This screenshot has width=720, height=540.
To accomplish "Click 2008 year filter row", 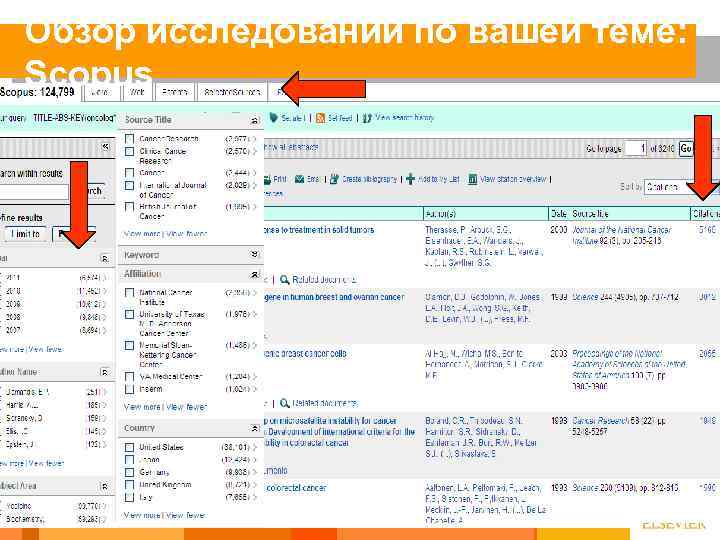I will (53, 317).
